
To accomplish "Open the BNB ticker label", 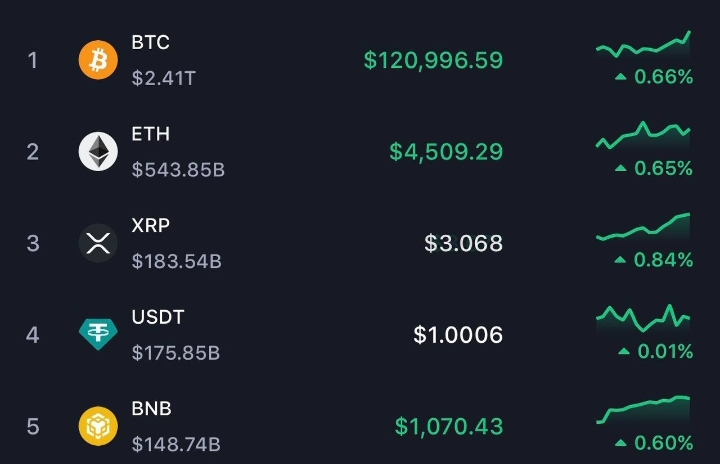I will pos(152,408).
